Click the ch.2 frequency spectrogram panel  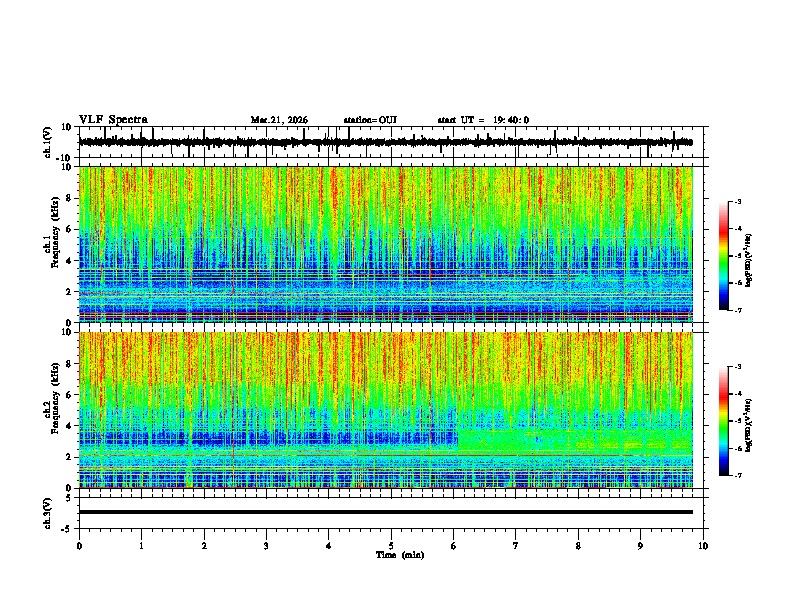coord(393,410)
